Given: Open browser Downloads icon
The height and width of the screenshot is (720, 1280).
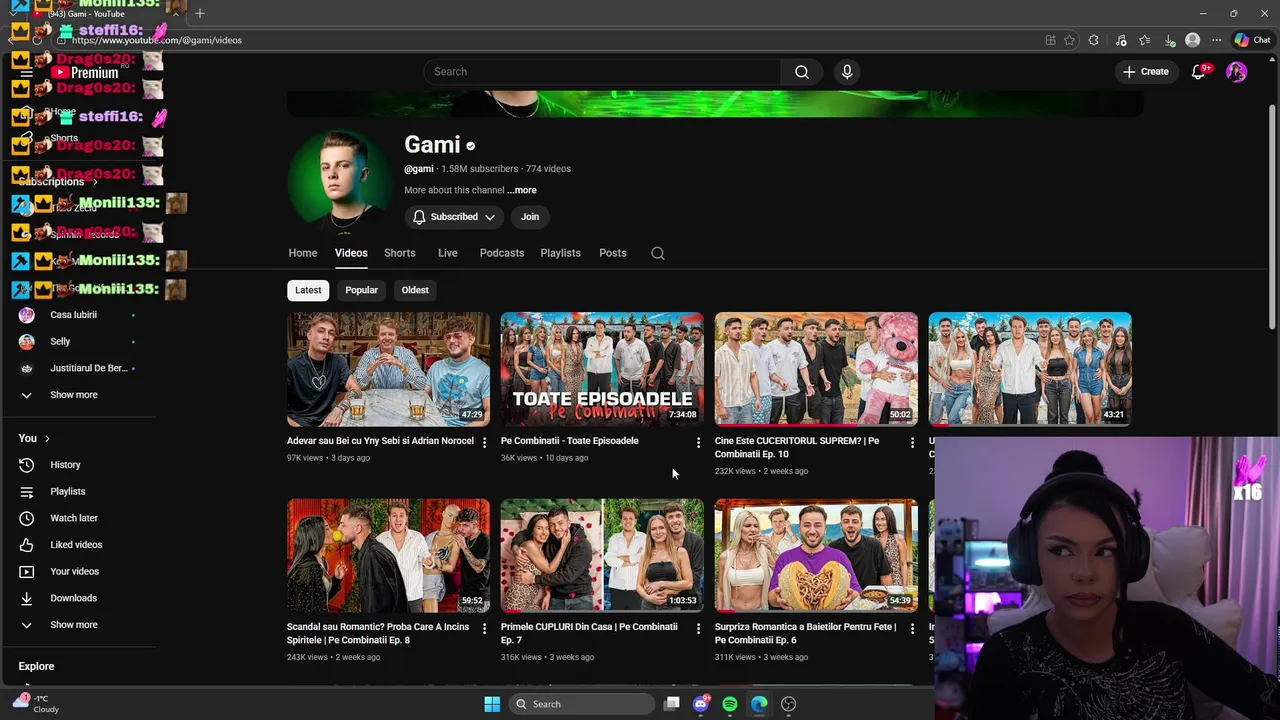Looking at the screenshot, I should [x=1169, y=40].
